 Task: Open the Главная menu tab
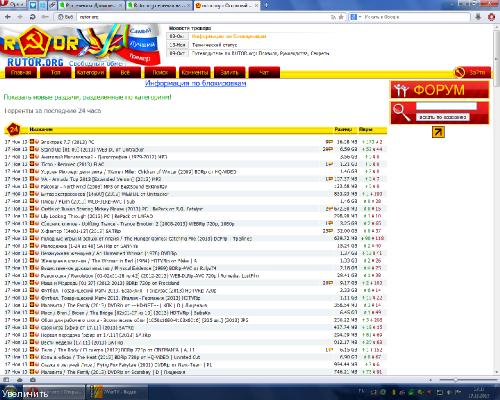click(21, 72)
